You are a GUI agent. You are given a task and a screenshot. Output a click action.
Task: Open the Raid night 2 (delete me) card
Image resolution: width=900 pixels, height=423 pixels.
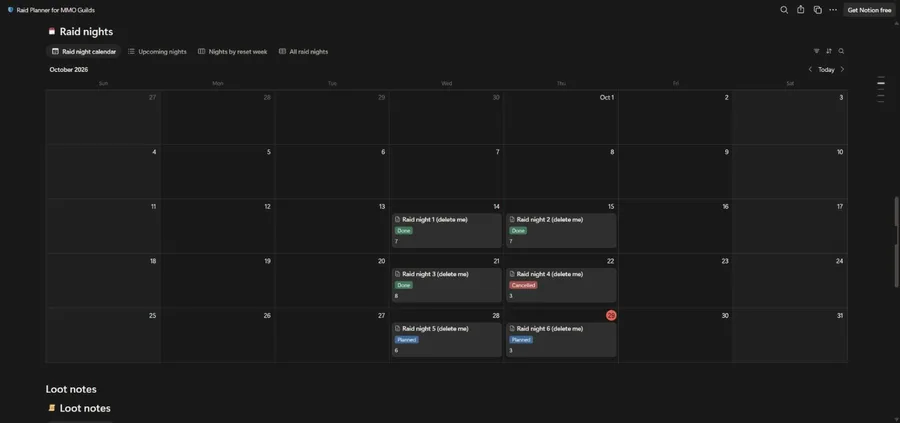pyautogui.click(x=561, y=230)
